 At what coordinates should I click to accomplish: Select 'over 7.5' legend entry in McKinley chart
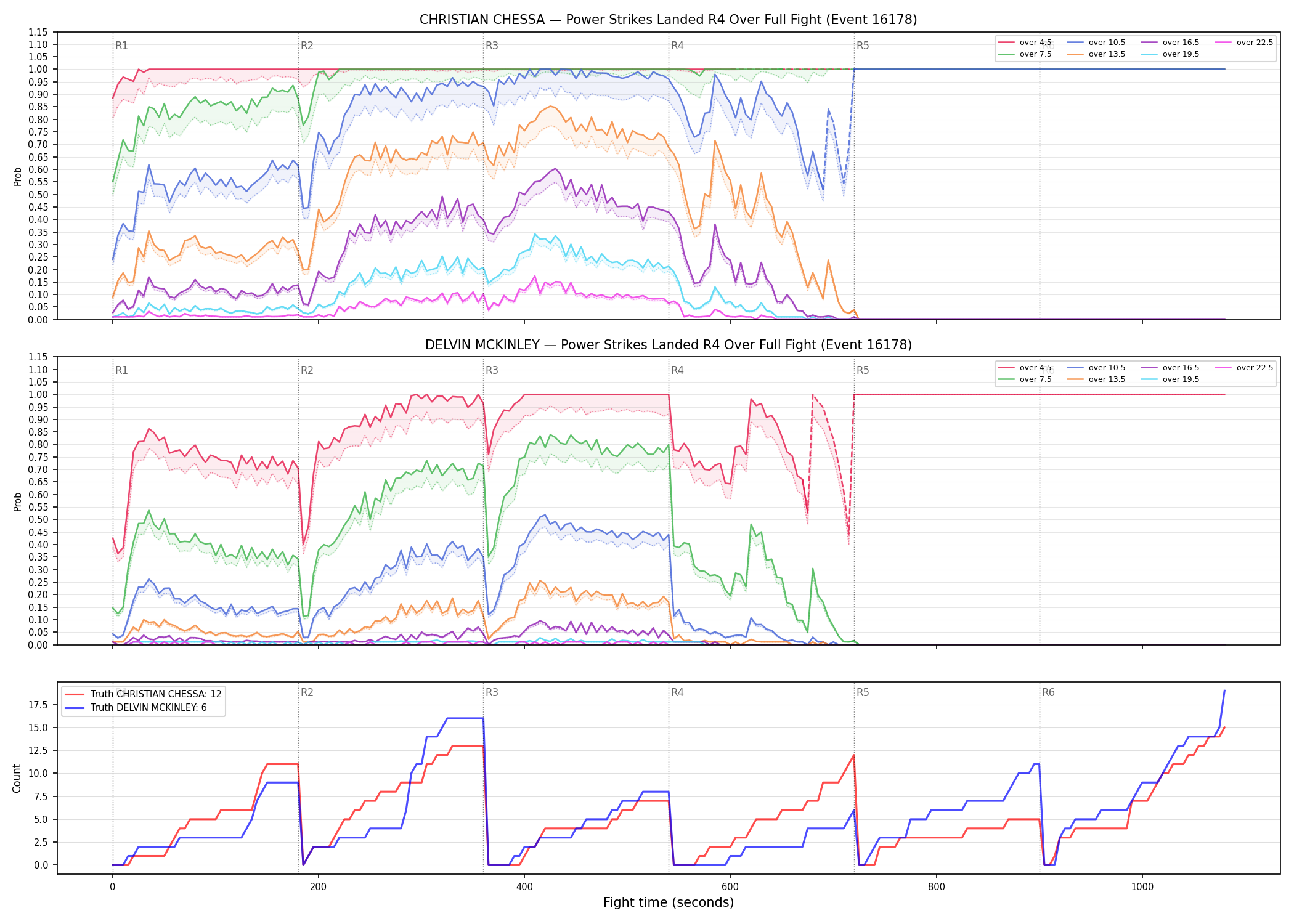[1025, 379]
